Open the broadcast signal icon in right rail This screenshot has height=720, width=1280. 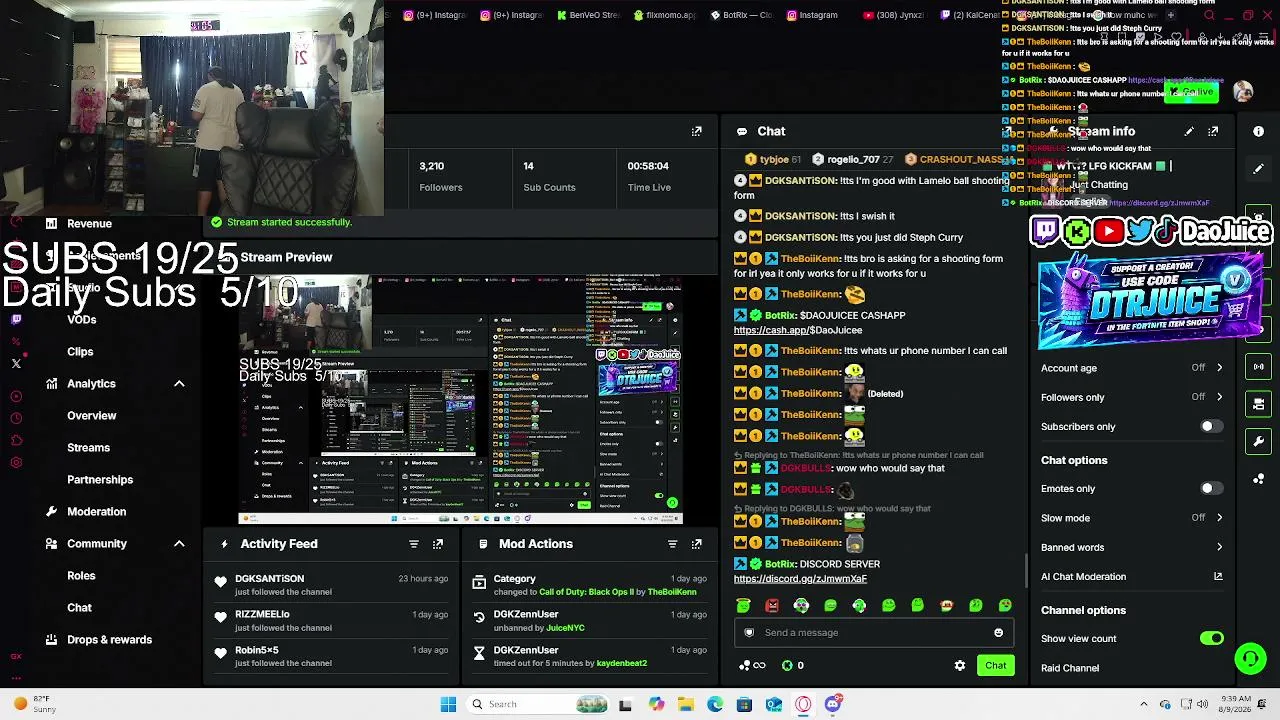coord(1258,367)
